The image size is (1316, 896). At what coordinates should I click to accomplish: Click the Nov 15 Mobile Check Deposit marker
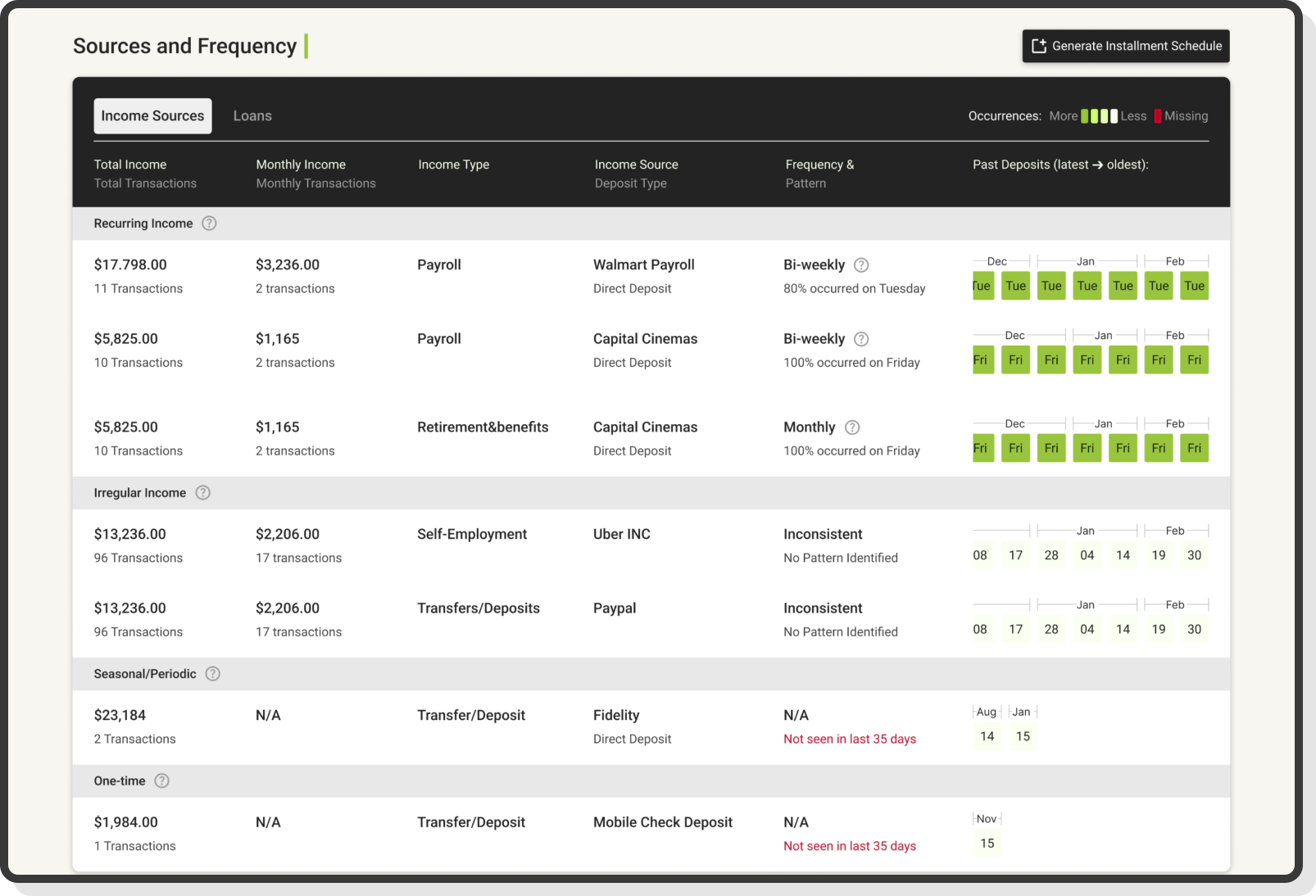(x=987, y=844)
